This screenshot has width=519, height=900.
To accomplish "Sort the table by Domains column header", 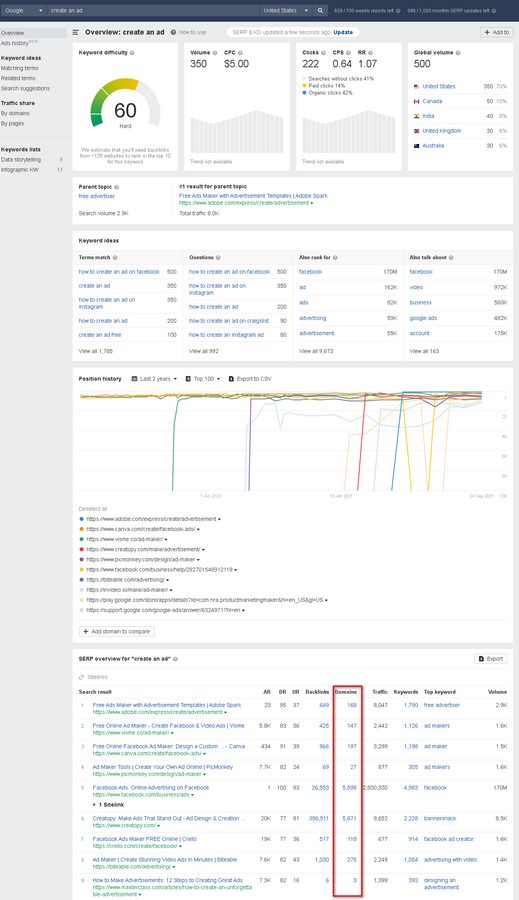I will pyautogui.click(x=346, y=692).
